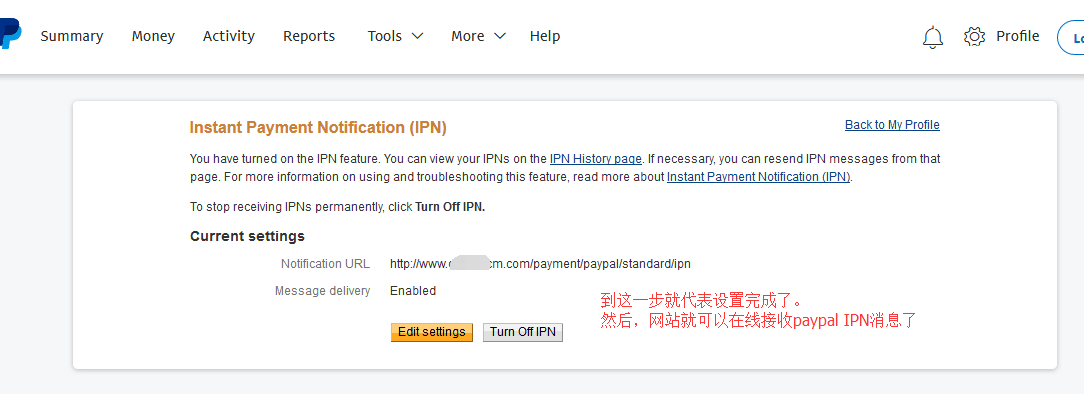Screen dimensions: 1084x394
Task: Go to the Money page
Action: [153, 36]
